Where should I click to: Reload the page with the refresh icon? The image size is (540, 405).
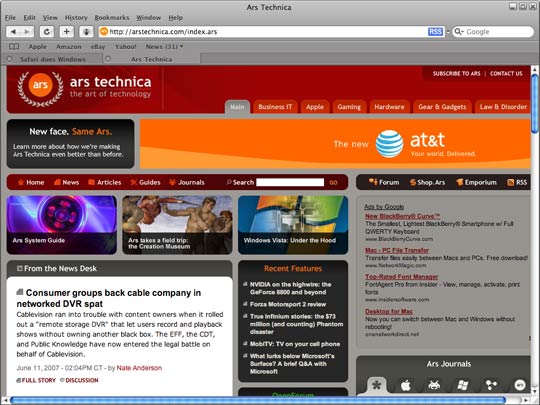click(x=46, y=32)
